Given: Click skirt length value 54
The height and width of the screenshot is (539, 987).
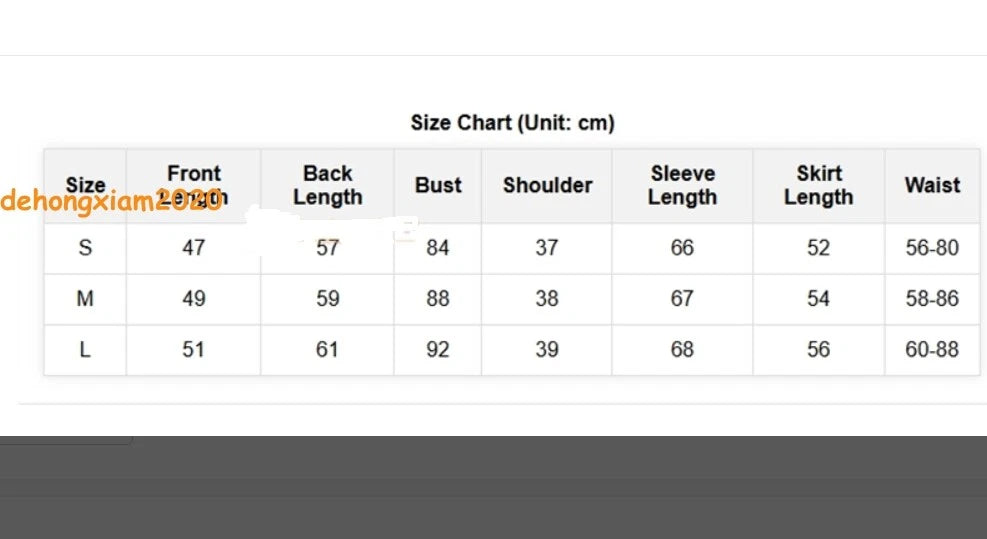Looking at the screenshot, I should pos(818,298).
